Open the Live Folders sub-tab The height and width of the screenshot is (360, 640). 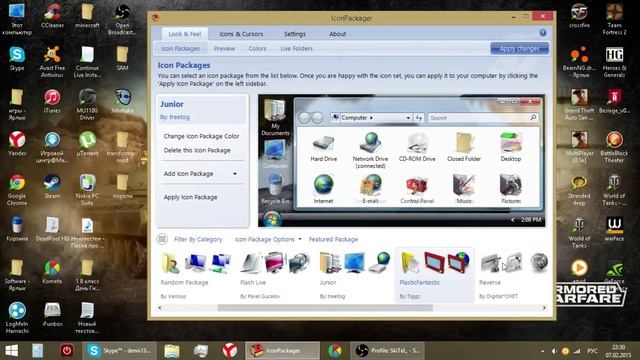tap(296, 49)
